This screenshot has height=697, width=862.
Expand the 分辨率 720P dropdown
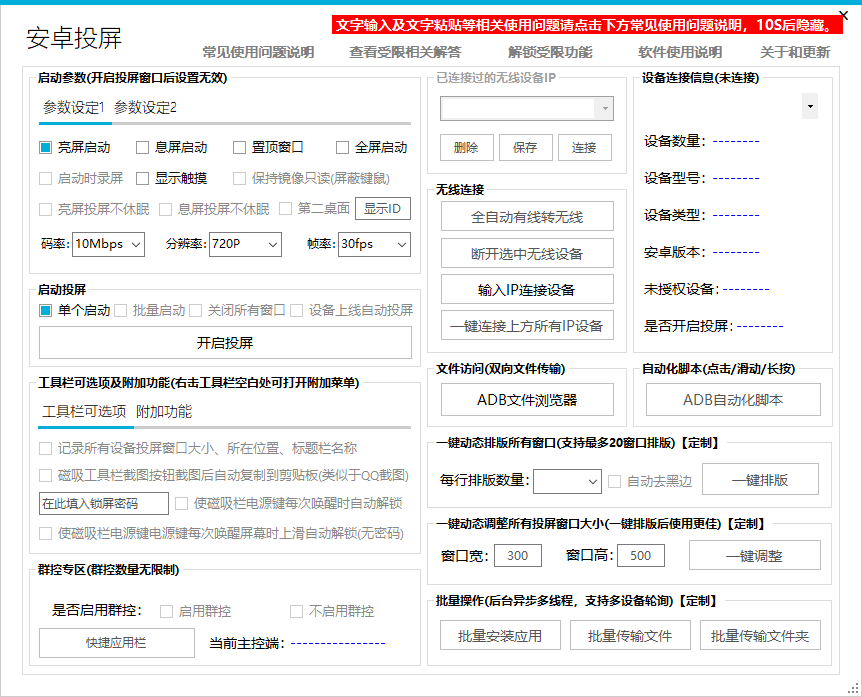[245, 244]
